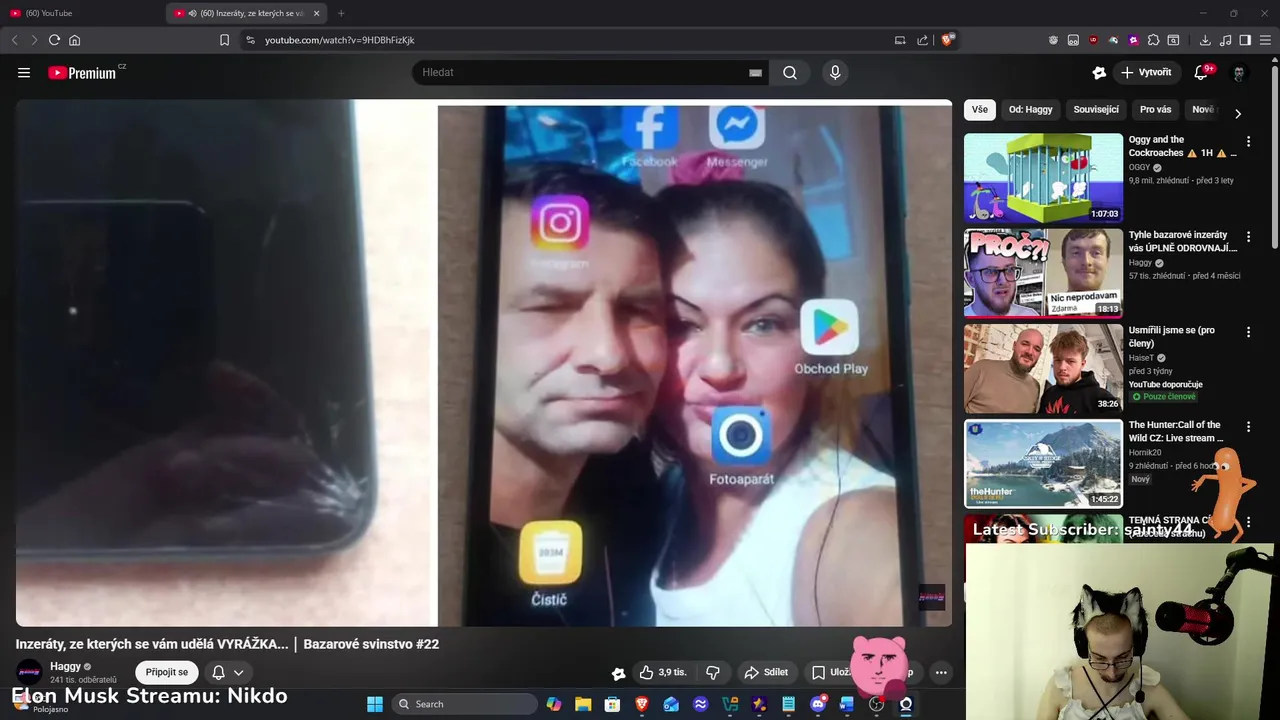Screen dimensions: 1280x720
Task: Open Microsoft Store from taskbar
Action: point(612,704)
